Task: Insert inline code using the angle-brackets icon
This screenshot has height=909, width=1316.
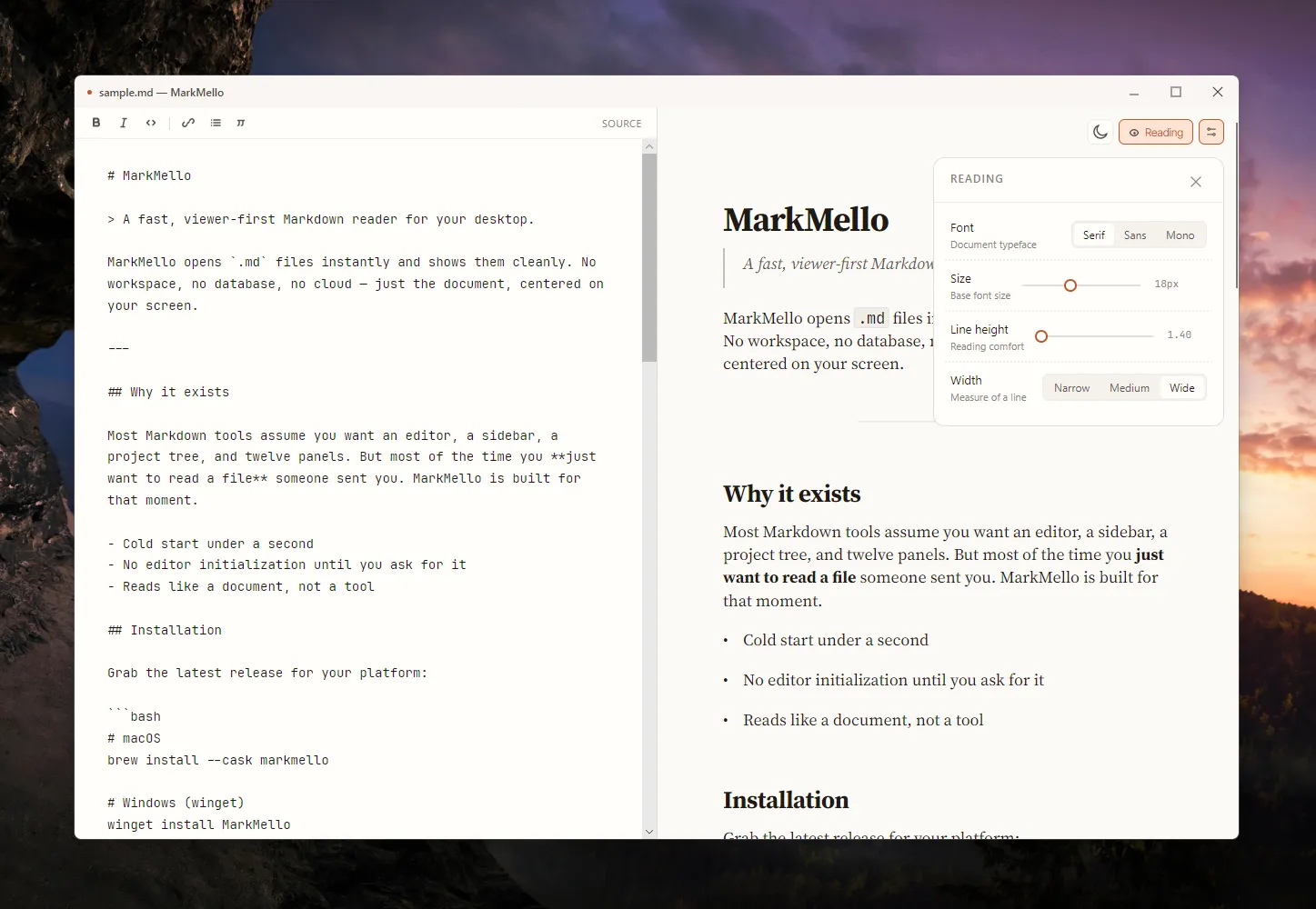Action: 151,123
